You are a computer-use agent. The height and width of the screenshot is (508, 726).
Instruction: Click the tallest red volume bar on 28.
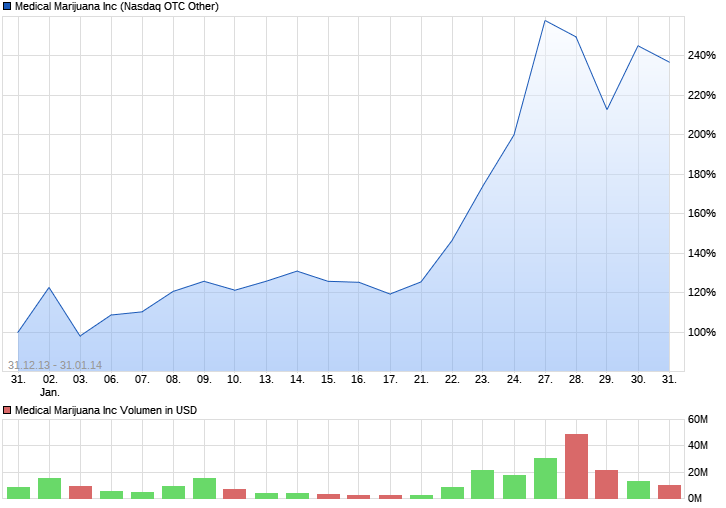coord(576,466)
